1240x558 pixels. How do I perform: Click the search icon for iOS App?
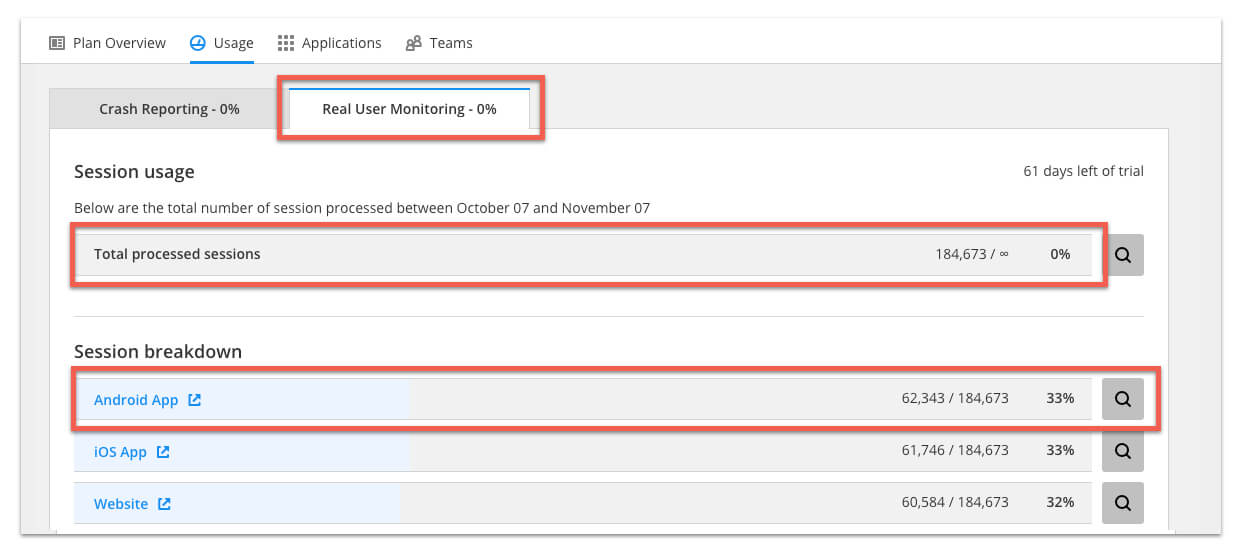point(1123,451)
